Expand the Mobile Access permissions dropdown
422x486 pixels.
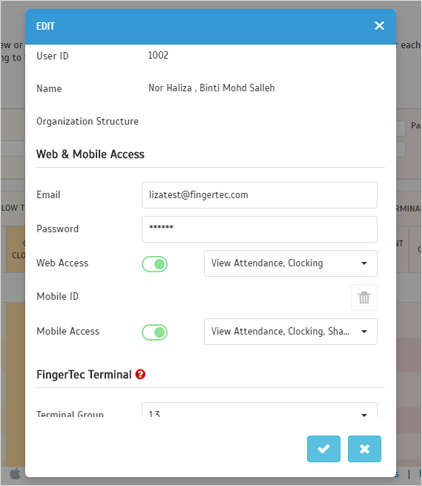tap(291, 332)
